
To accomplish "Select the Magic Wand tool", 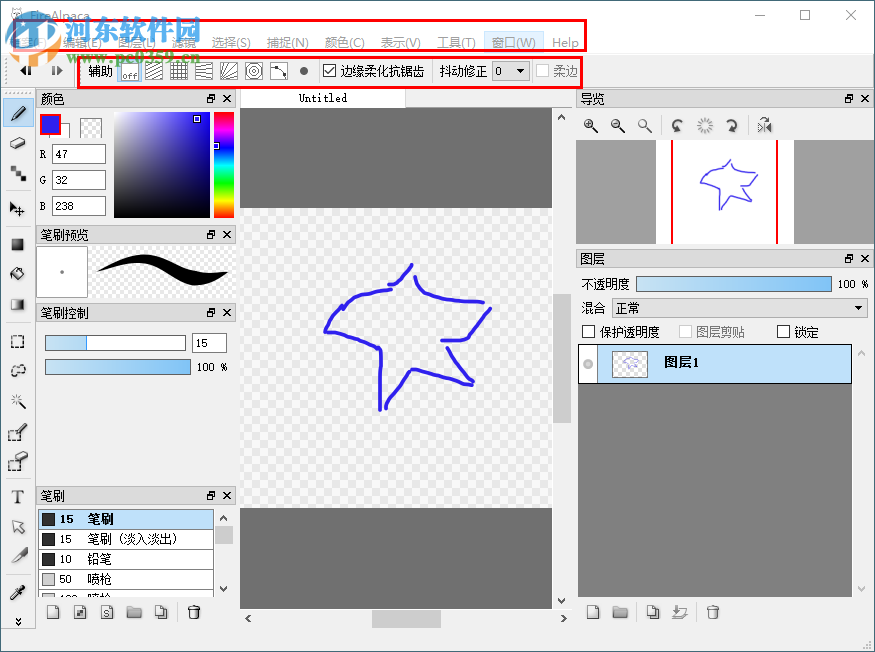I will 17,402.
